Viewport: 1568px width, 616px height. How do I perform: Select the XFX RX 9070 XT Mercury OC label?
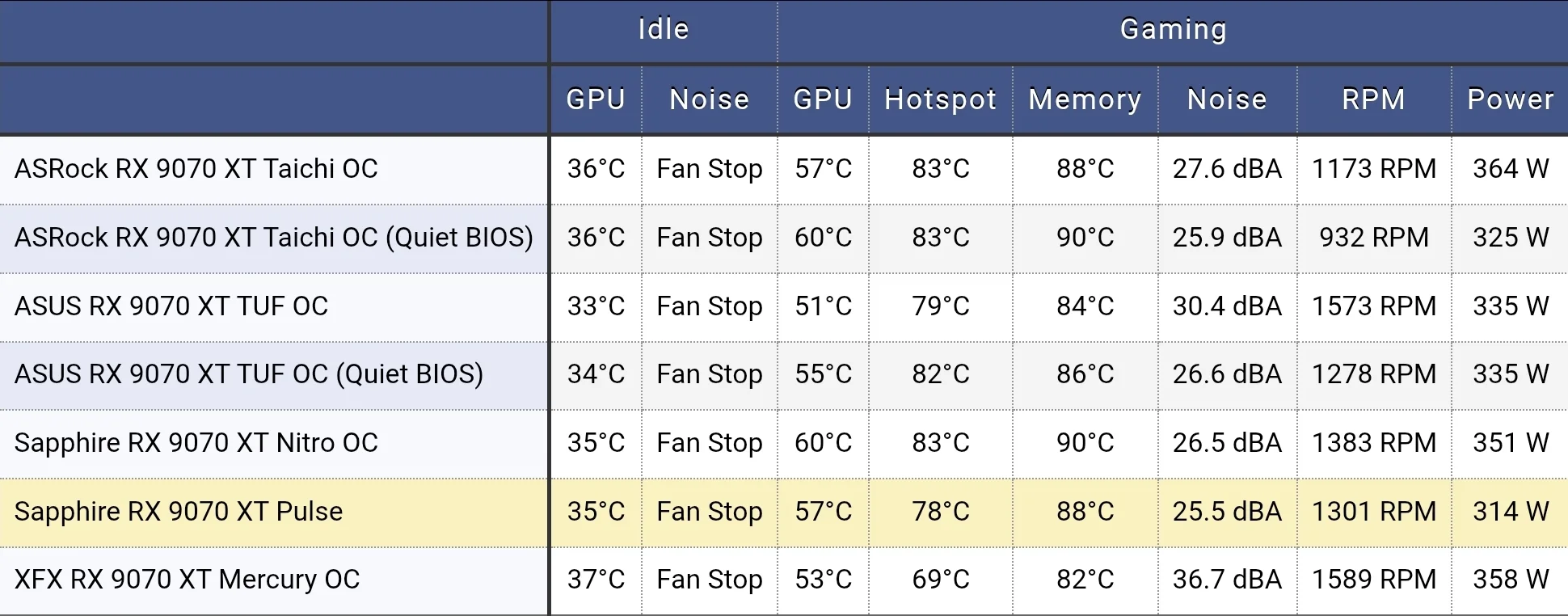pyautogui.click(x=187, y=580)
